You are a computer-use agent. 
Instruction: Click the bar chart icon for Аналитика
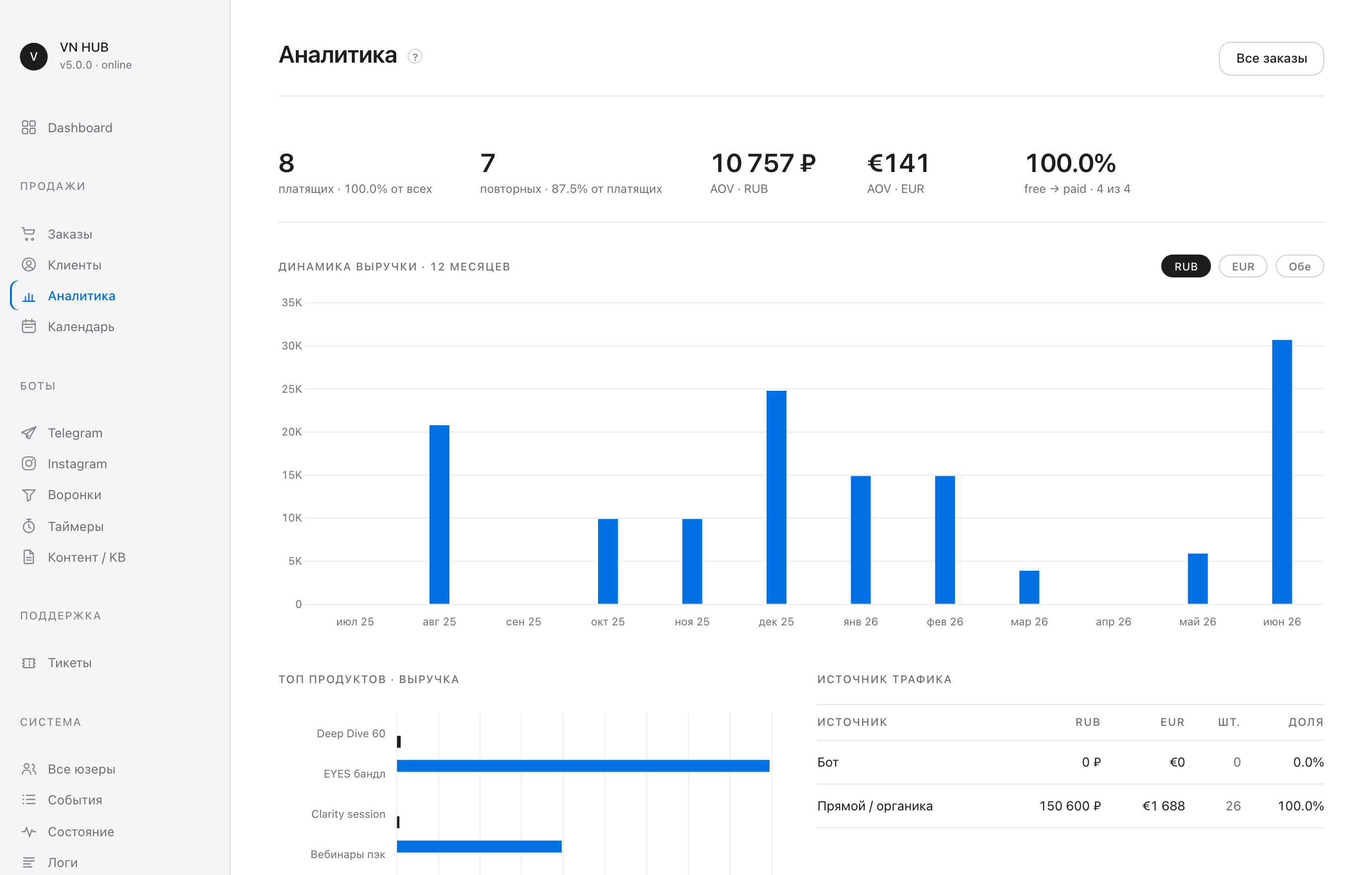point(28,296)
